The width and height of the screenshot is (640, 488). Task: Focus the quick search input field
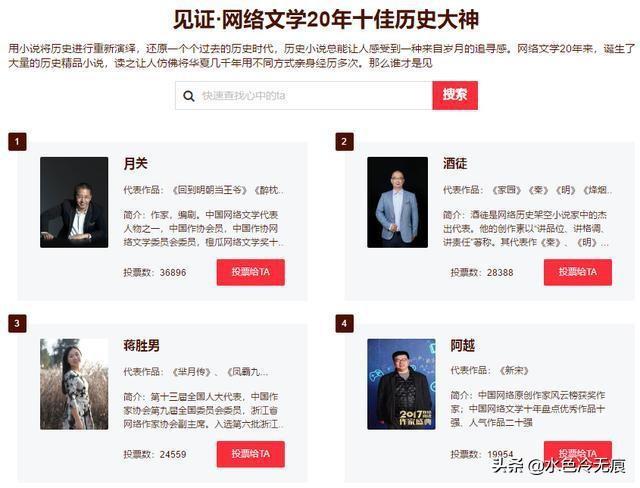point(304,95)
